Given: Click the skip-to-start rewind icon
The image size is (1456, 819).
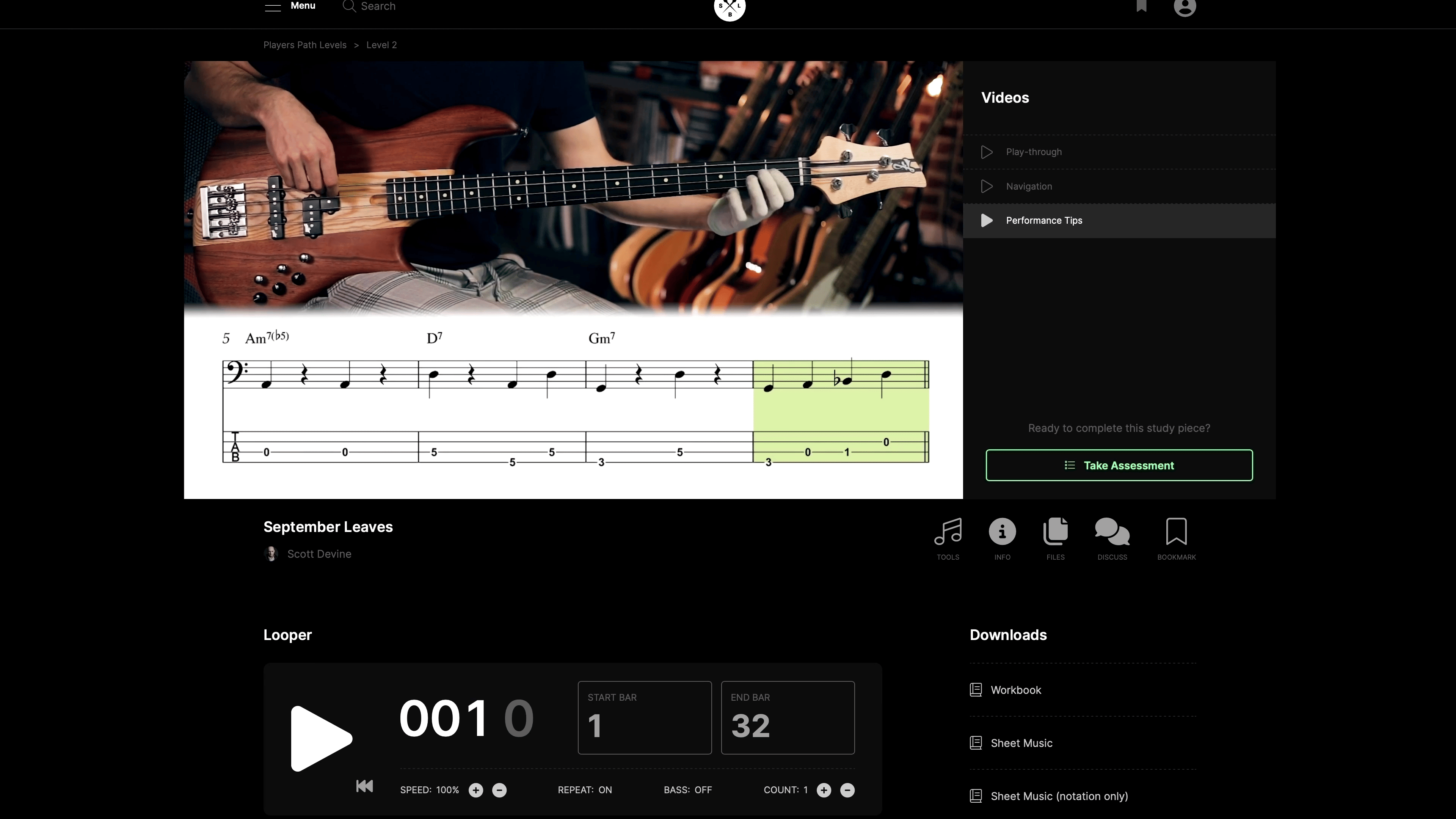Looking at the screenshot, I should coord(364,786).
